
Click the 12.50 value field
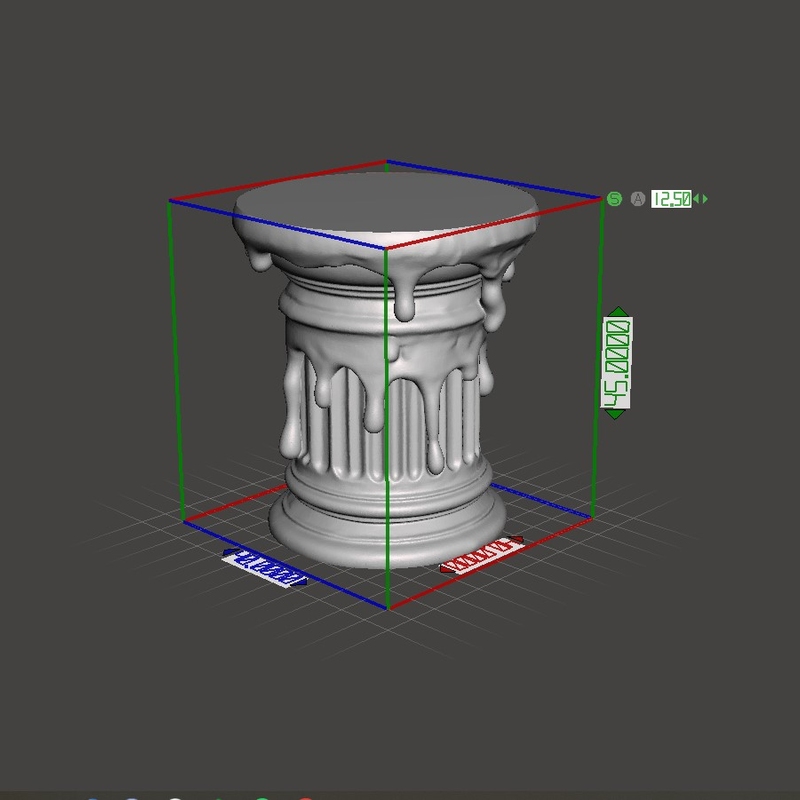pos(670,199)
